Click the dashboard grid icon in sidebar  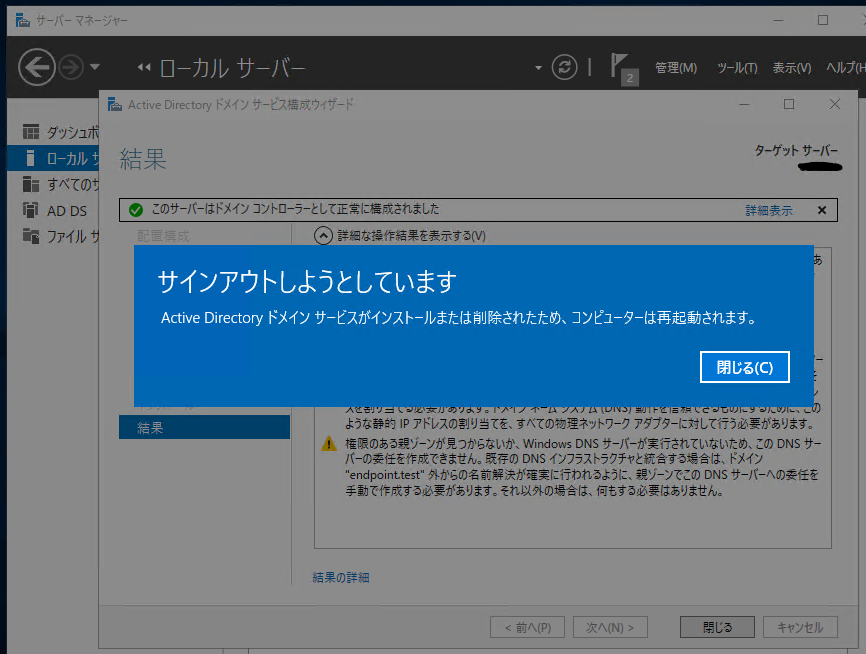pos(31,131)
